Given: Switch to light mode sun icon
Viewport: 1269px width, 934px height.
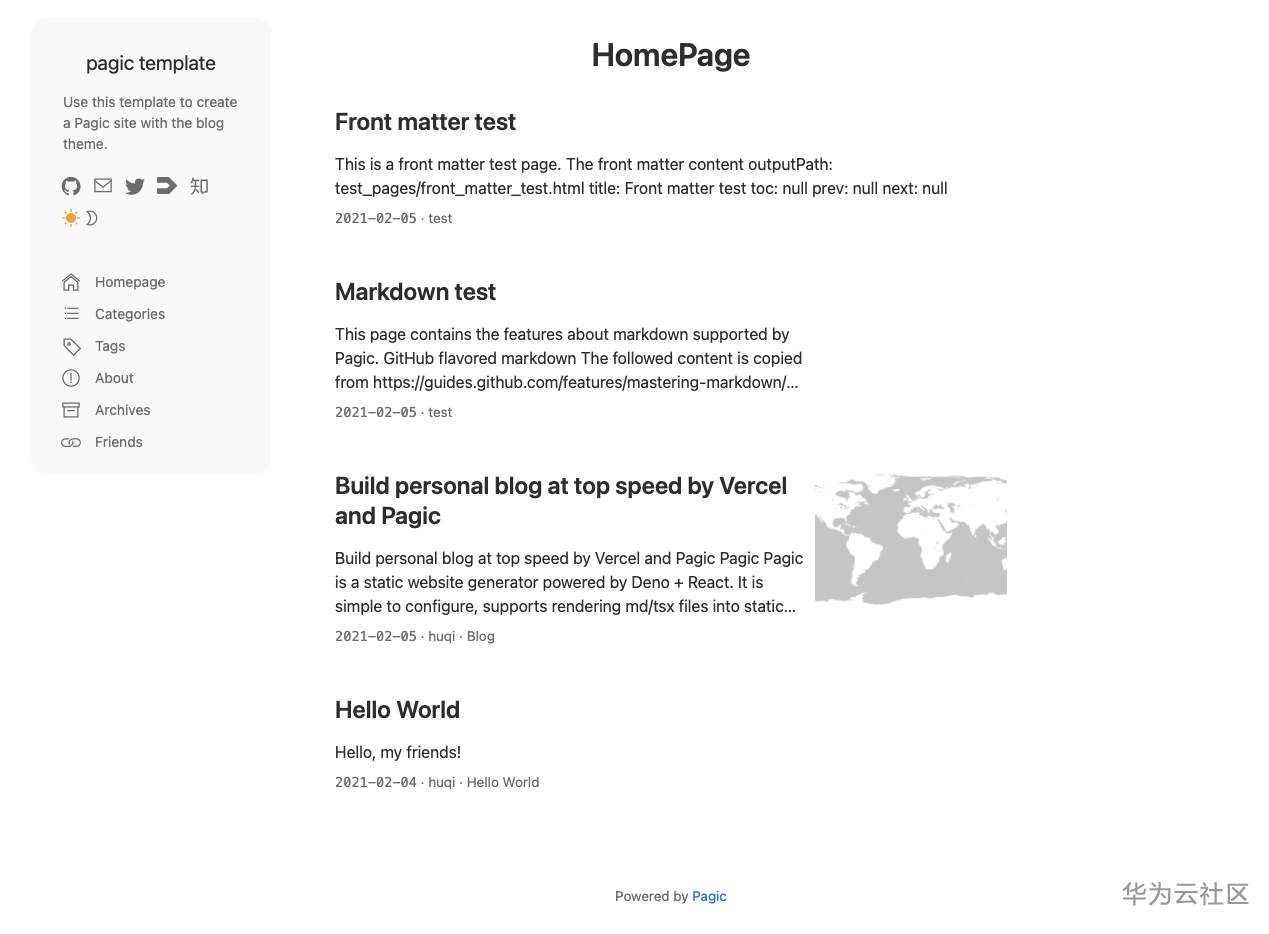Looking at the screenshot, I should click(x=70, y=218).
